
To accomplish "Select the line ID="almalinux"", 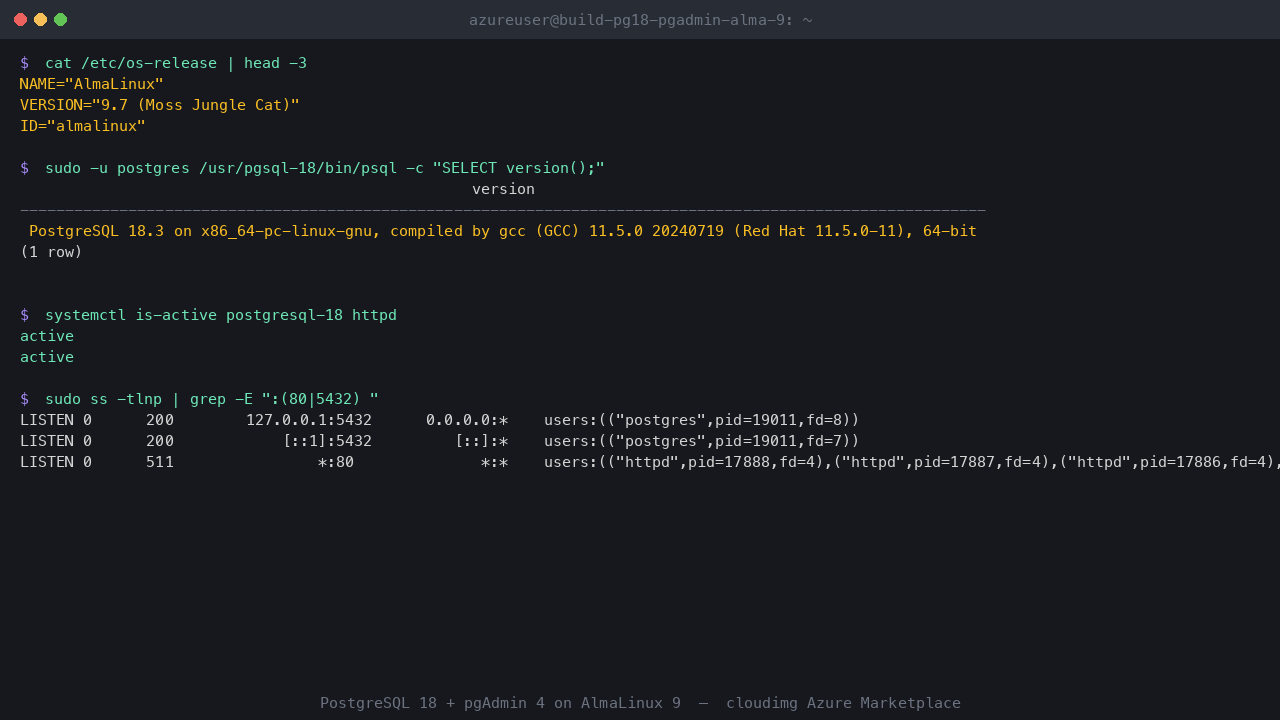I will [x=83, y=126].
